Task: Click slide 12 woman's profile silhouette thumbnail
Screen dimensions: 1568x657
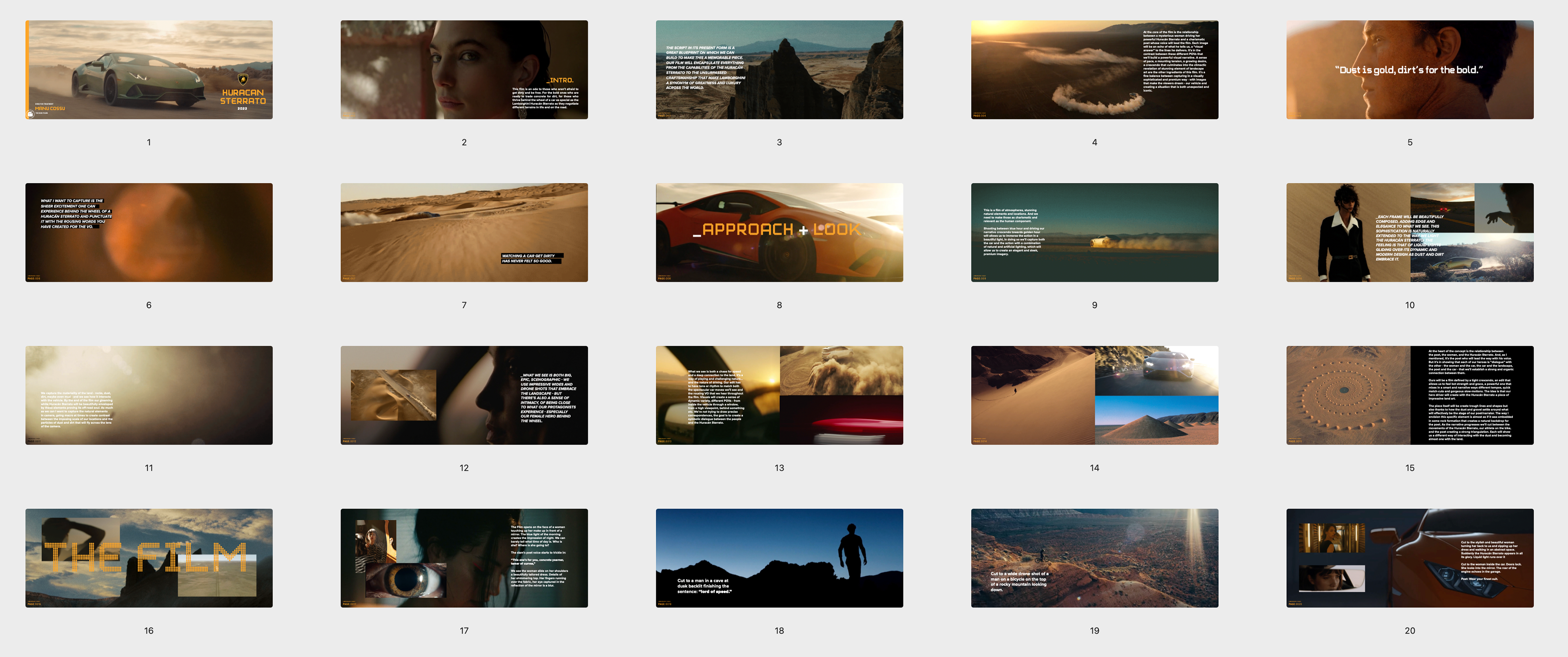Action: coord(464,395)
